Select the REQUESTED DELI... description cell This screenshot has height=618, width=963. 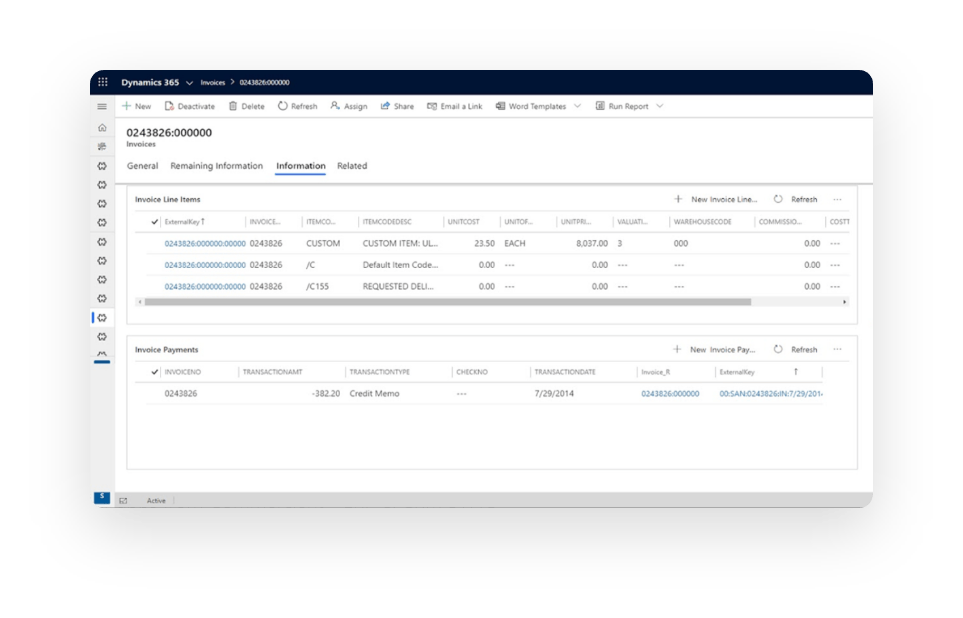(398, 286)
